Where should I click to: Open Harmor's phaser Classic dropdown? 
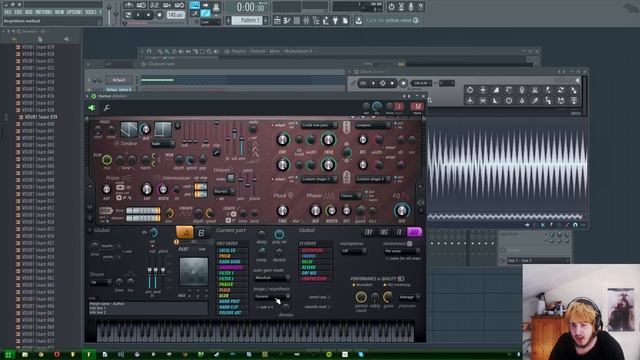pos(351,196)
